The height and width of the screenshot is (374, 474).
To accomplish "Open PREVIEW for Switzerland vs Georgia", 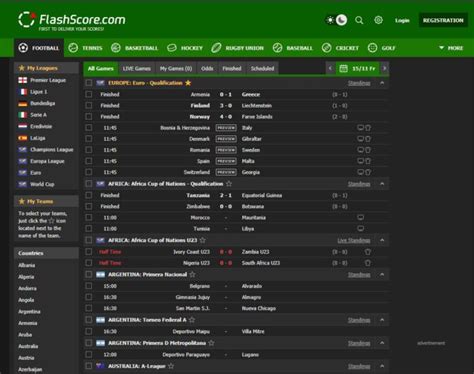I will [x=226, y=172].
